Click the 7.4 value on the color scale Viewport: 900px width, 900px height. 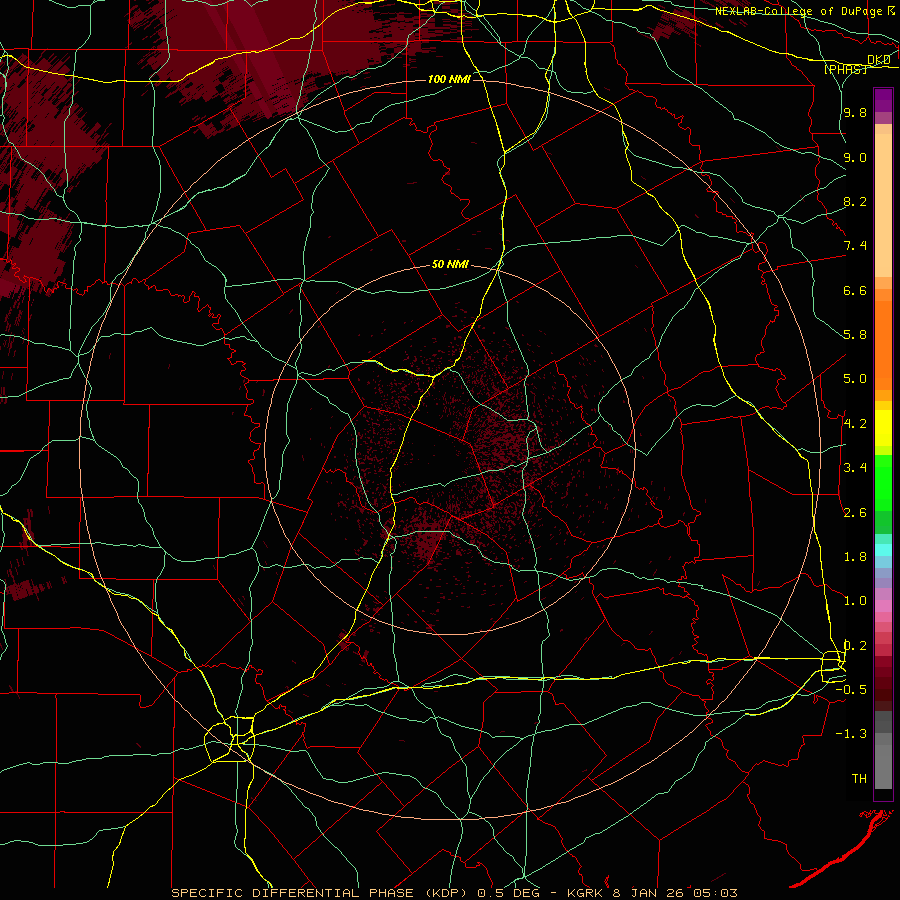(855, 246)
